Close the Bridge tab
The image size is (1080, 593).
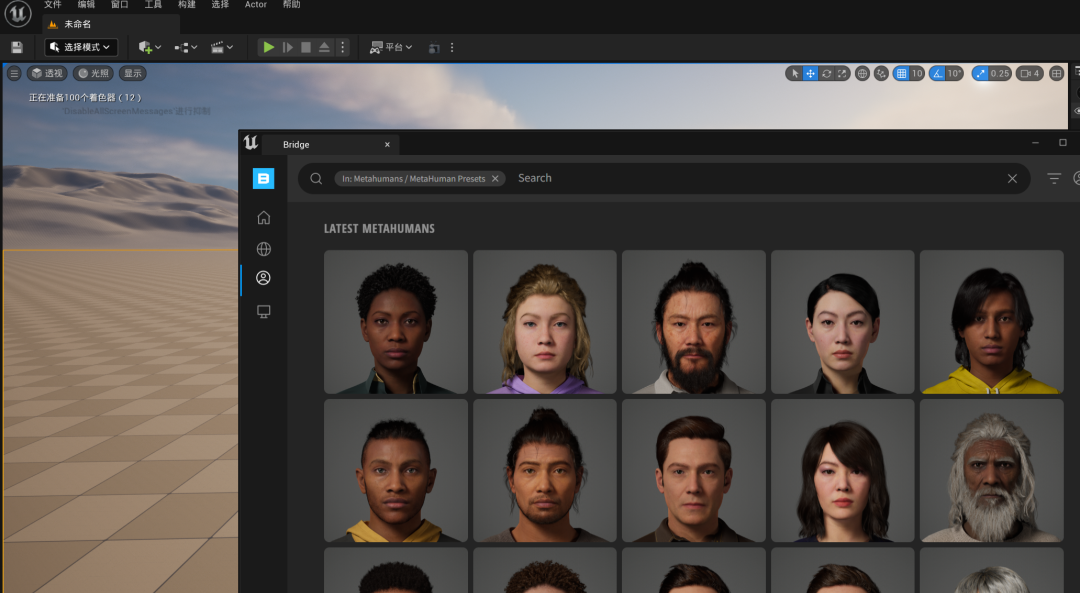[387, 145]
